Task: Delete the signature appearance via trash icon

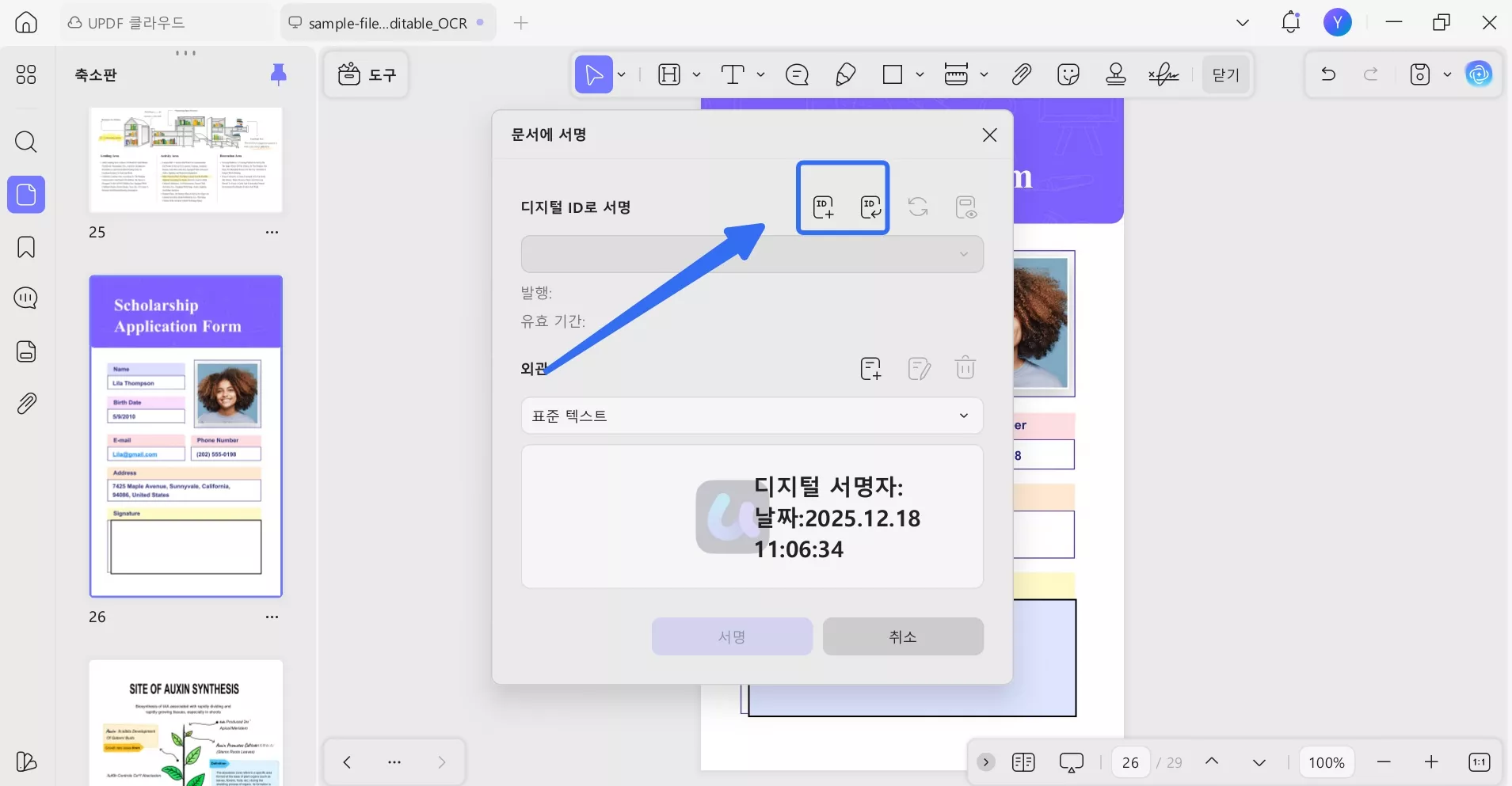Action: tap(965, 367)
